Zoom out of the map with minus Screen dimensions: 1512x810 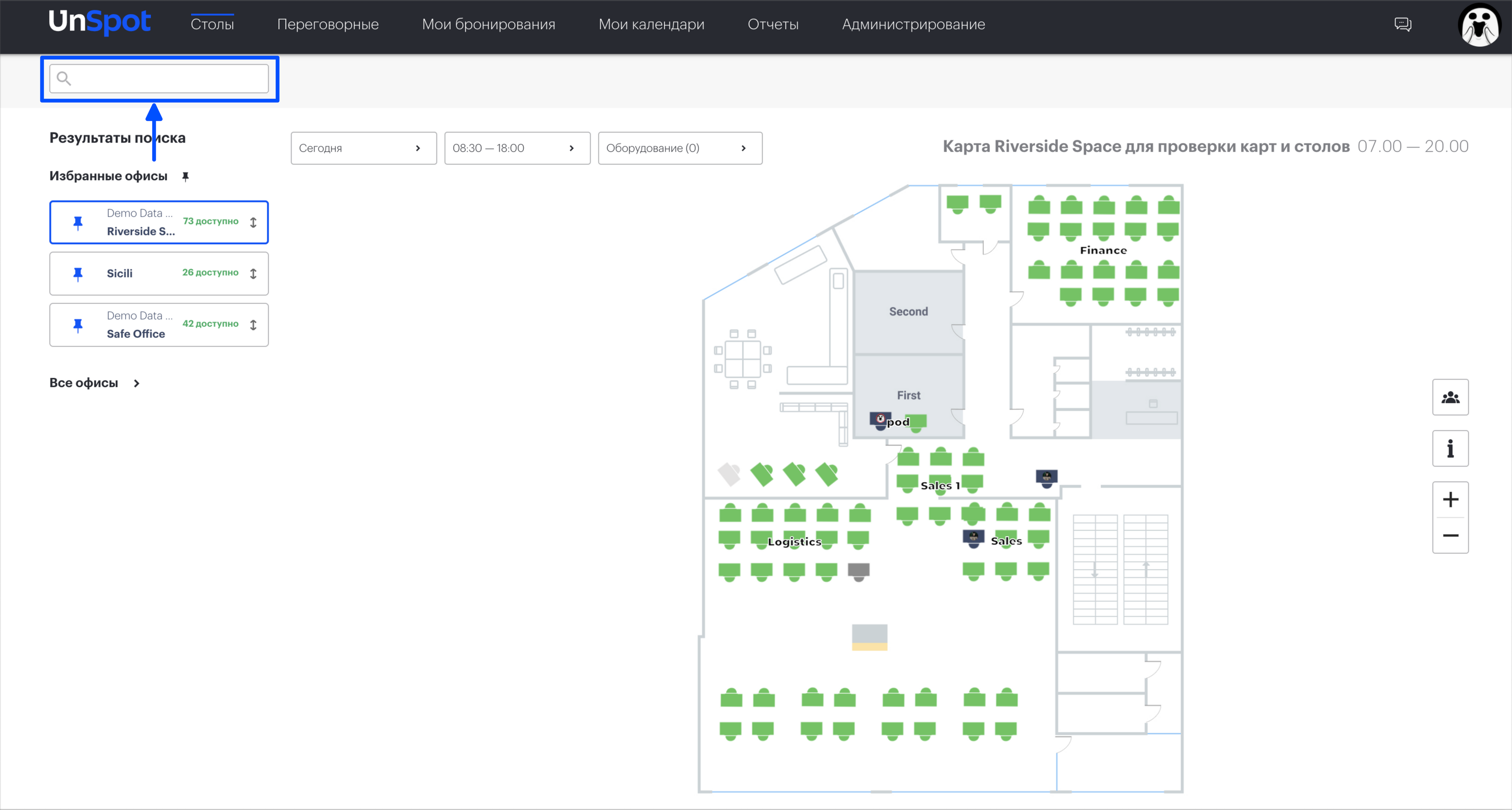coord(1450,535)
